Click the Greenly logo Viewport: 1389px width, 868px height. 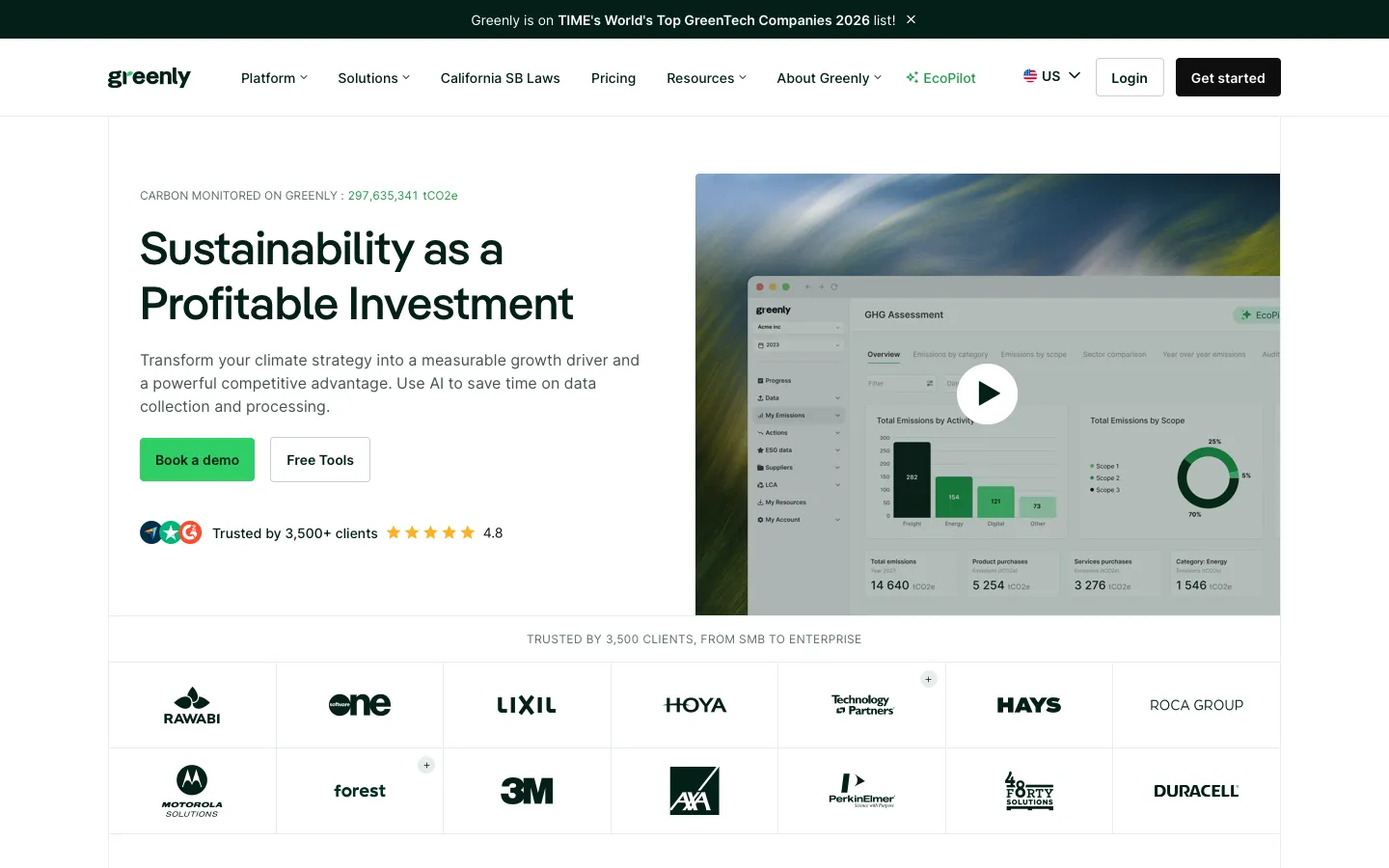150,77
